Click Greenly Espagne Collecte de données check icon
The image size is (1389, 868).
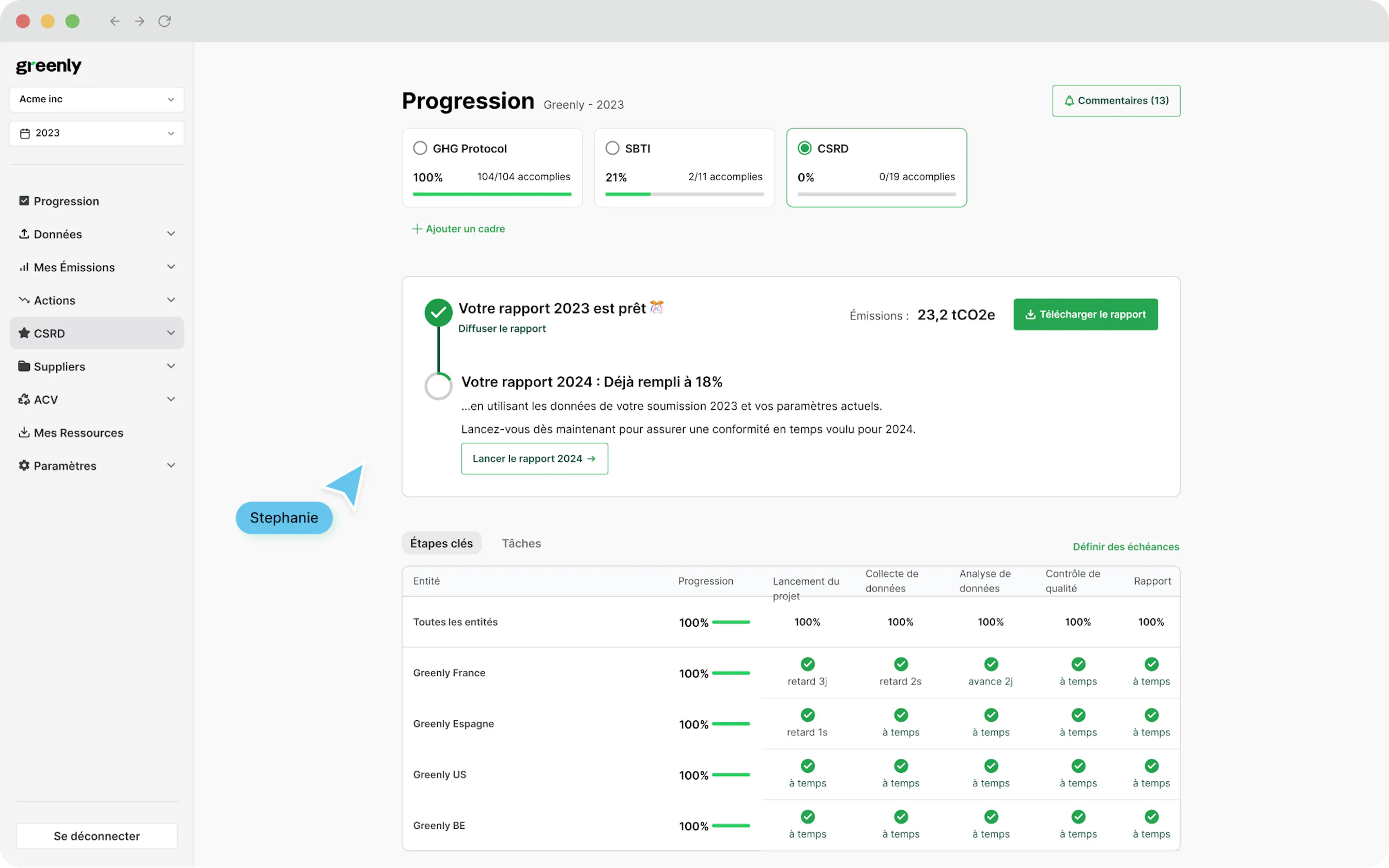(901, 715)
